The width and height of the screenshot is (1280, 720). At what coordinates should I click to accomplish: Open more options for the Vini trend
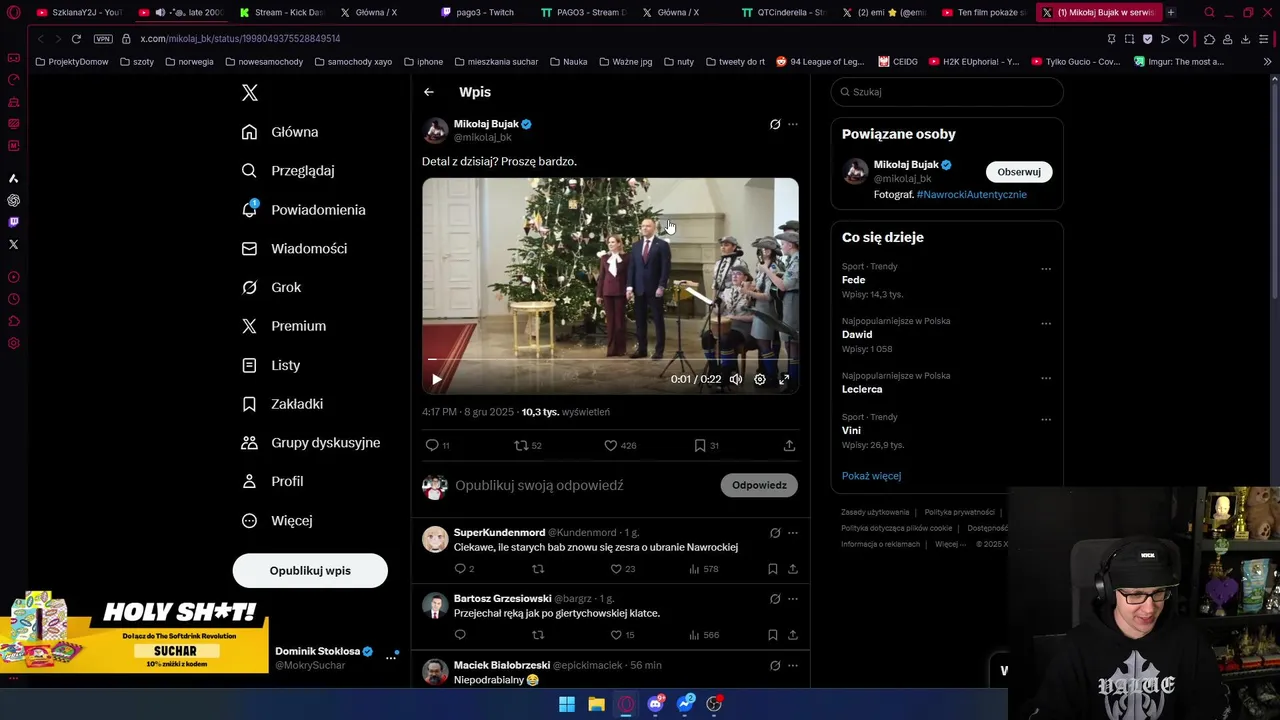(x=1046, y=420)
